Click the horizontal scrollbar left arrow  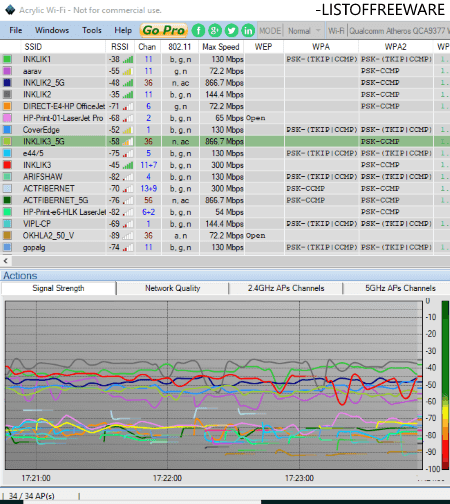(x=5, y=261)
